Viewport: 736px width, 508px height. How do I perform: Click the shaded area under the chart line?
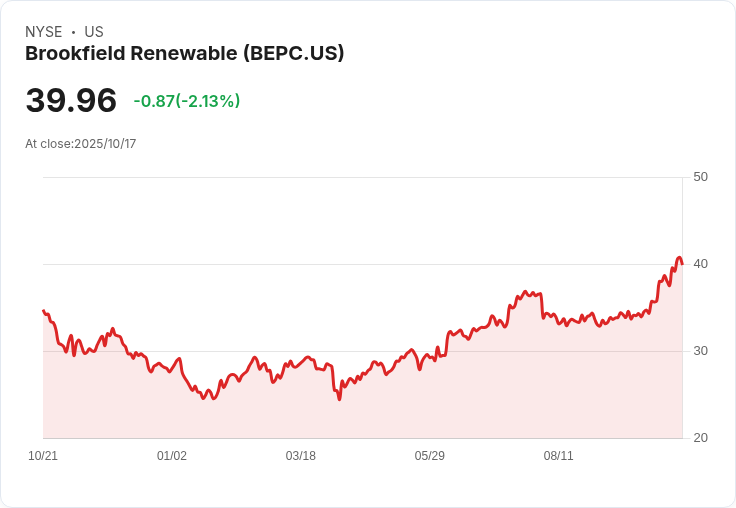(x=400, y=410)
